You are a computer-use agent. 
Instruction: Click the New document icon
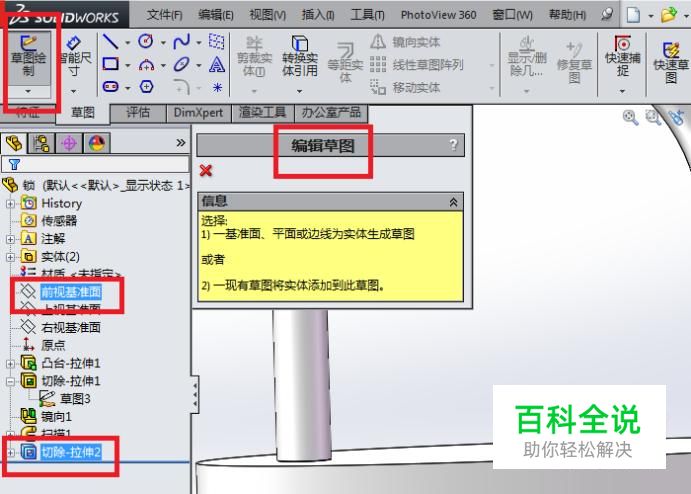[633, 15]
